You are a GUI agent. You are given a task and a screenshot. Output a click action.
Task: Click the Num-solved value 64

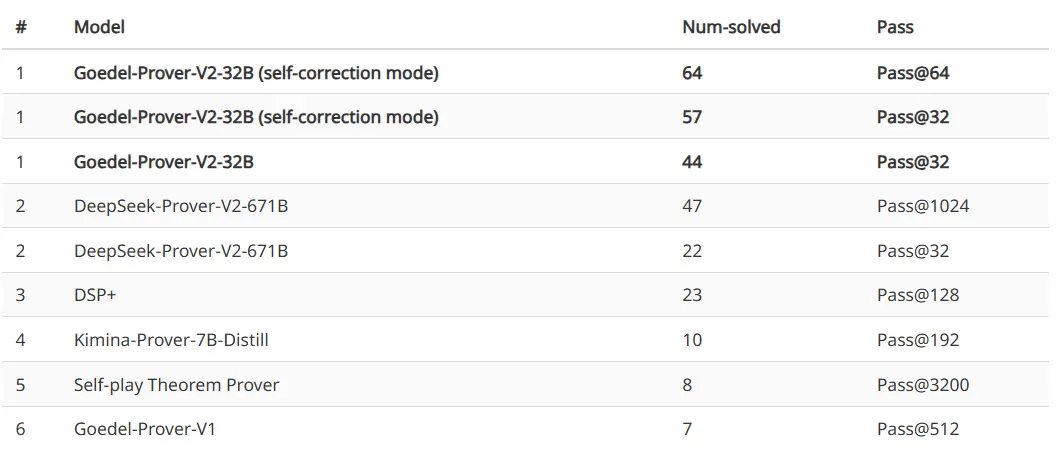coord(692,73)
